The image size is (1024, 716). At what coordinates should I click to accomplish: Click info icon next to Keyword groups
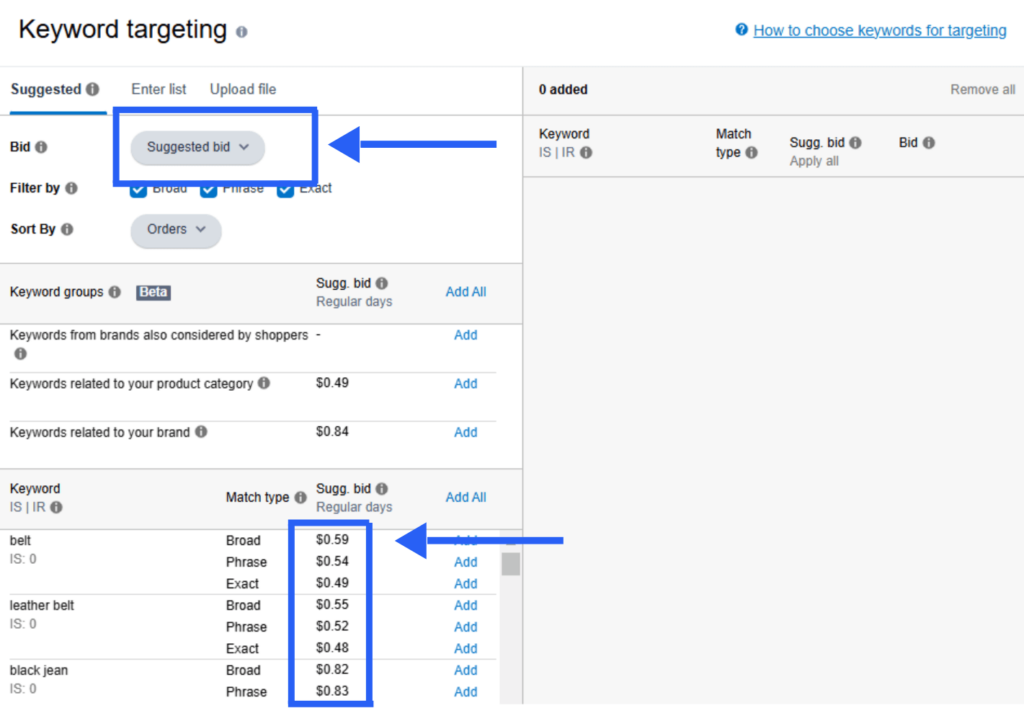pyautogui.click(x=115, y=292)
